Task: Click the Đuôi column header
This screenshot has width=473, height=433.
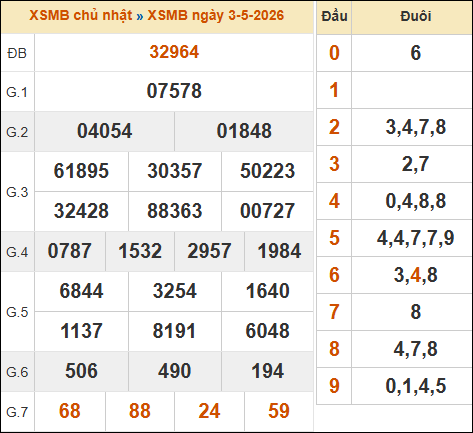Action: [x=416, y=16]
